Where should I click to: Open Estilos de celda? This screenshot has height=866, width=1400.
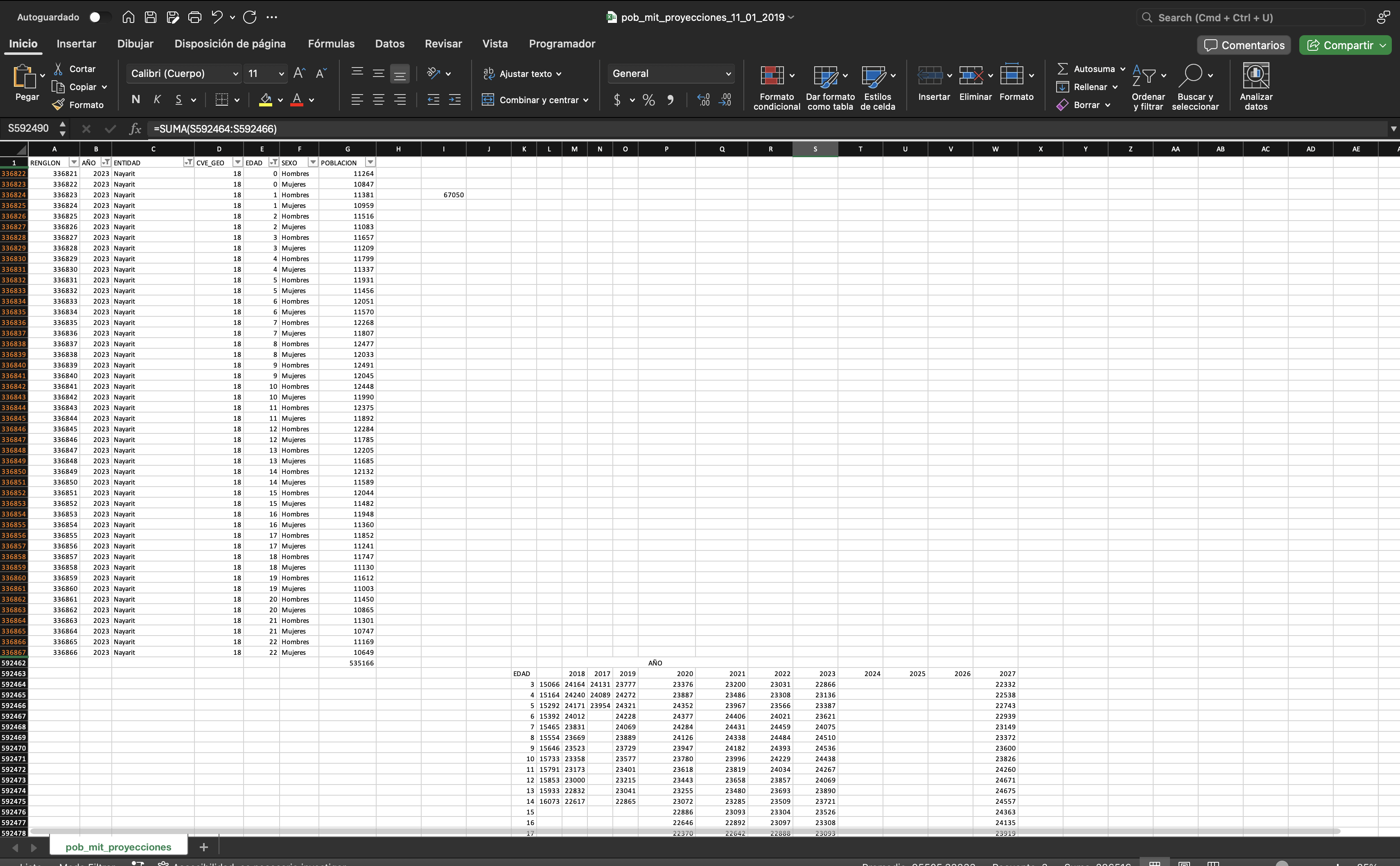click(878, 86)
